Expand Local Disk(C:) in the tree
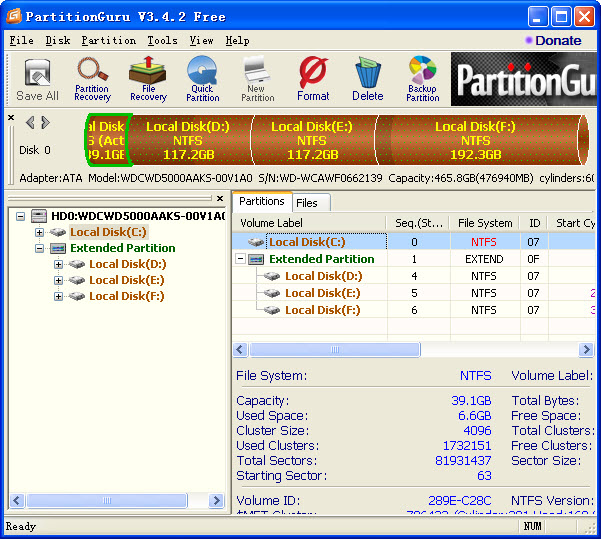The height and width of the screenshot is (539, 601). (40, 232)
